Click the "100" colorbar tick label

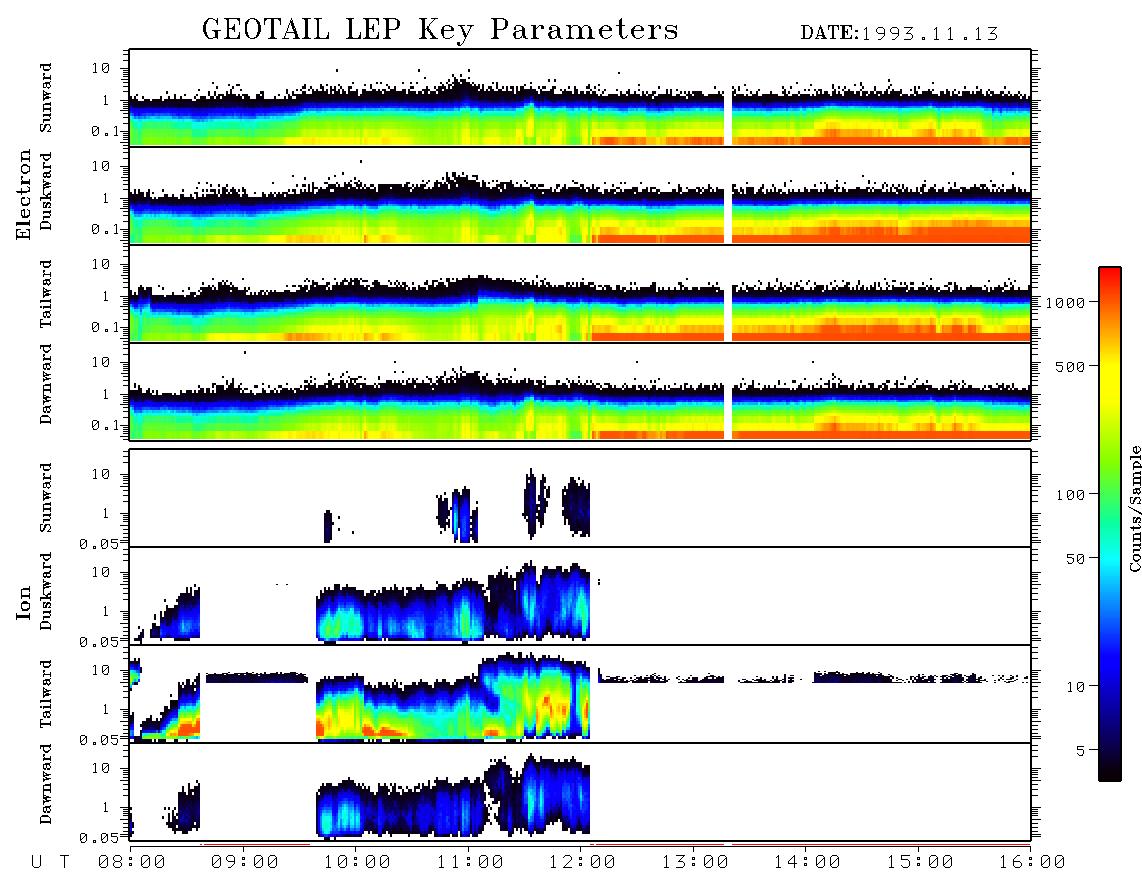click(1071, 495)
